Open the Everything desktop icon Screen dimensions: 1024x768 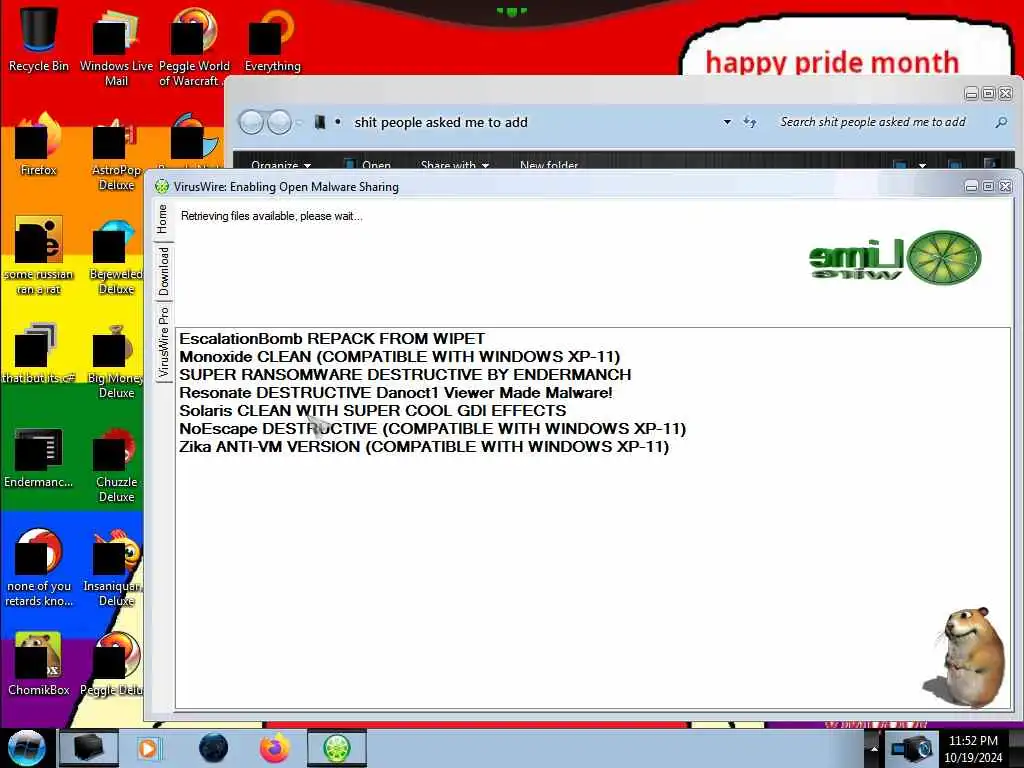272,40
